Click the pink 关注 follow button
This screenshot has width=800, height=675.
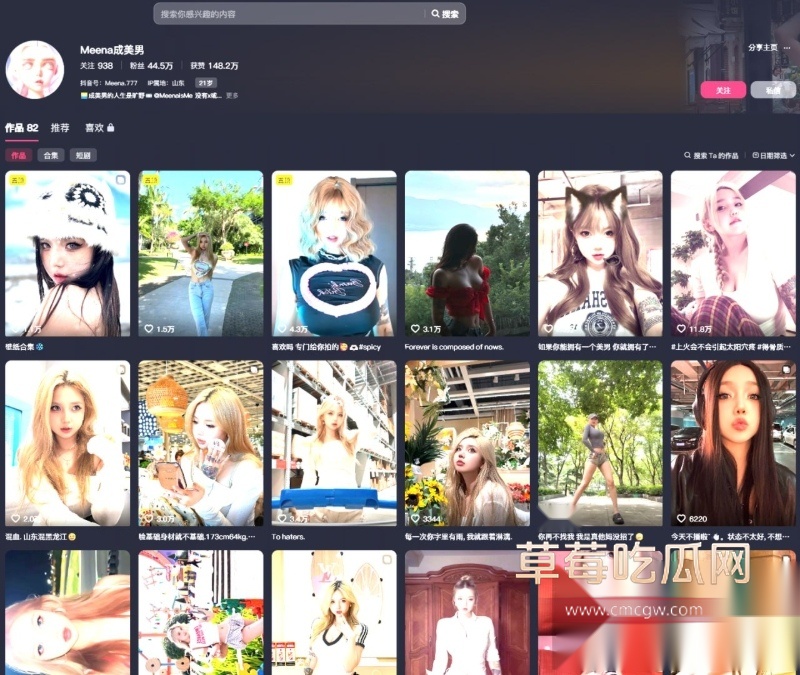(x=723, y=89)
